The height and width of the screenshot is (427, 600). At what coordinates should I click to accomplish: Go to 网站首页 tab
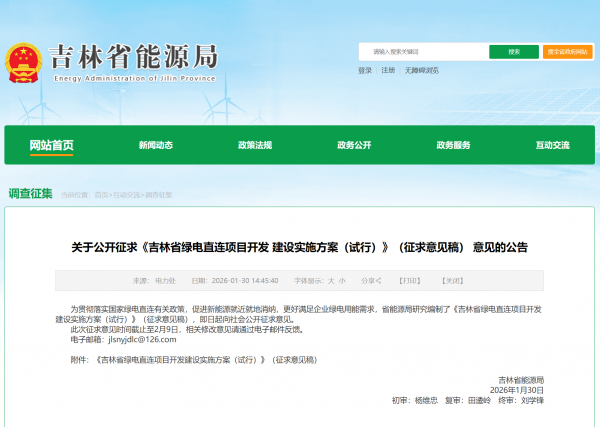click(51, 145)
